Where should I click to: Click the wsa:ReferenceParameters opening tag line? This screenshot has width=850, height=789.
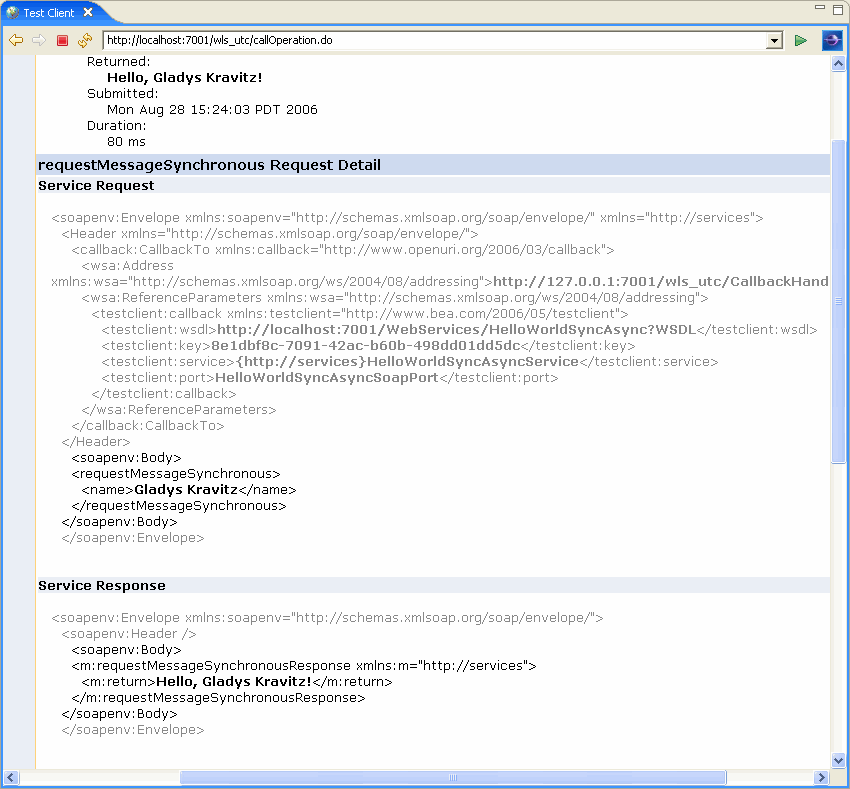pyautogui.click(x=395, y=298)
